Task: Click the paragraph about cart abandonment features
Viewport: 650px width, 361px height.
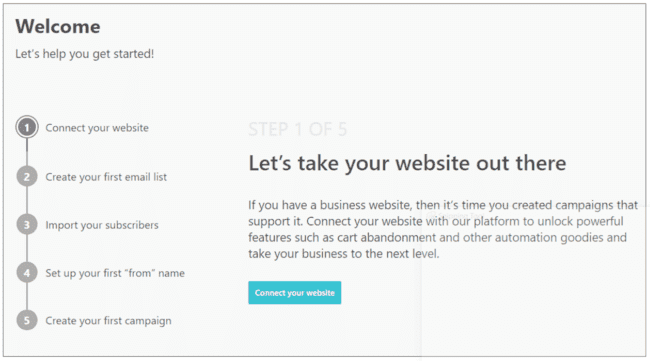Action: (443, 229)
